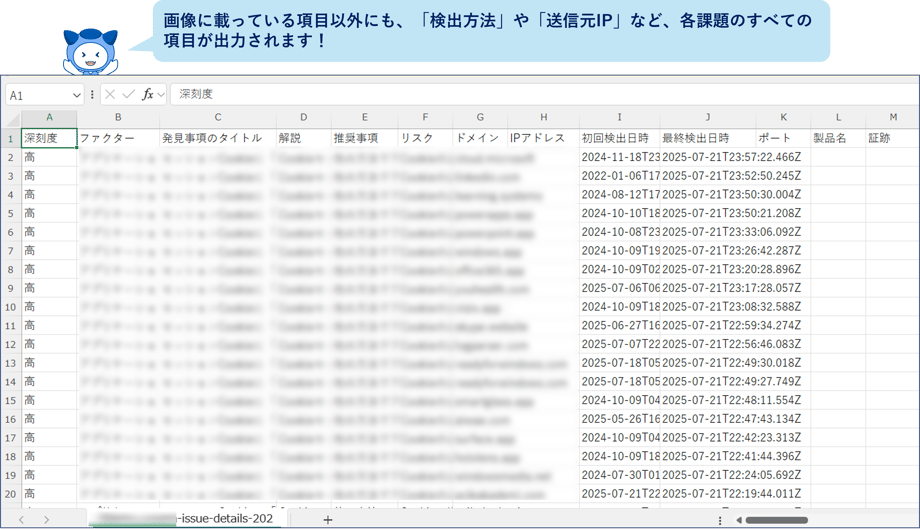
Task: Expand the fx dropdown chevron
Action: pyautogui.click(x=161, y=94)
